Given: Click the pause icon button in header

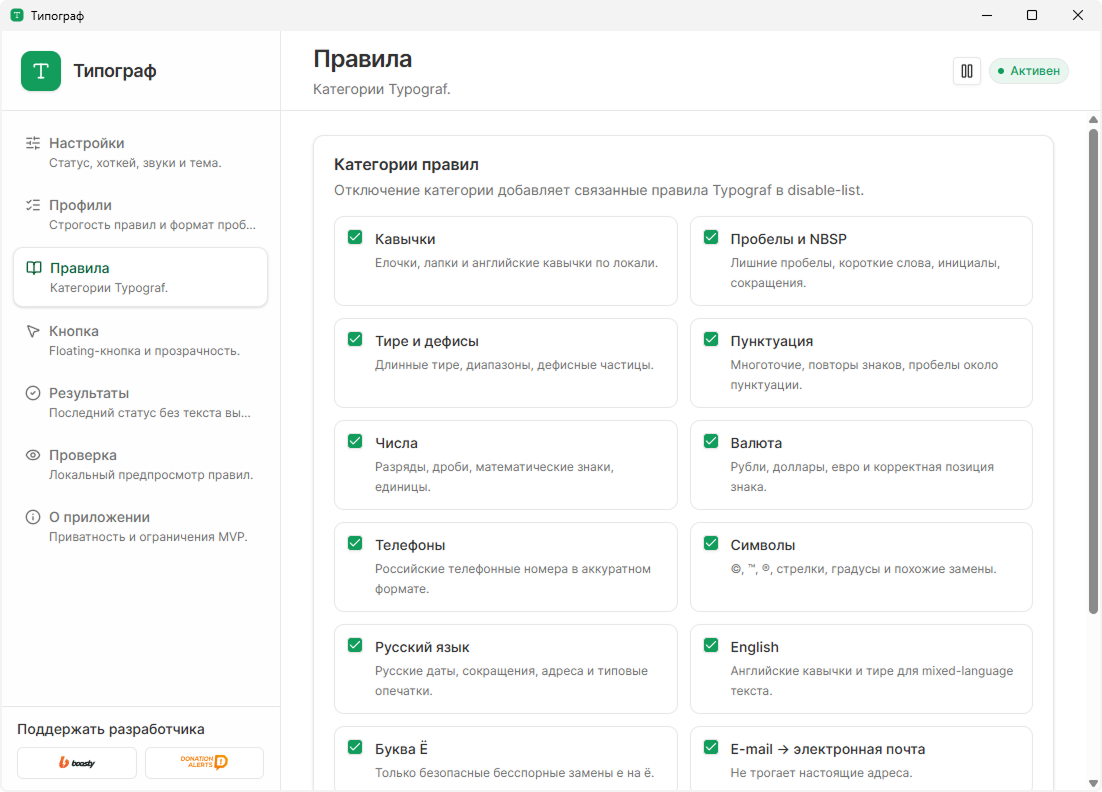Looking at the screenshot, I should 967,71.
